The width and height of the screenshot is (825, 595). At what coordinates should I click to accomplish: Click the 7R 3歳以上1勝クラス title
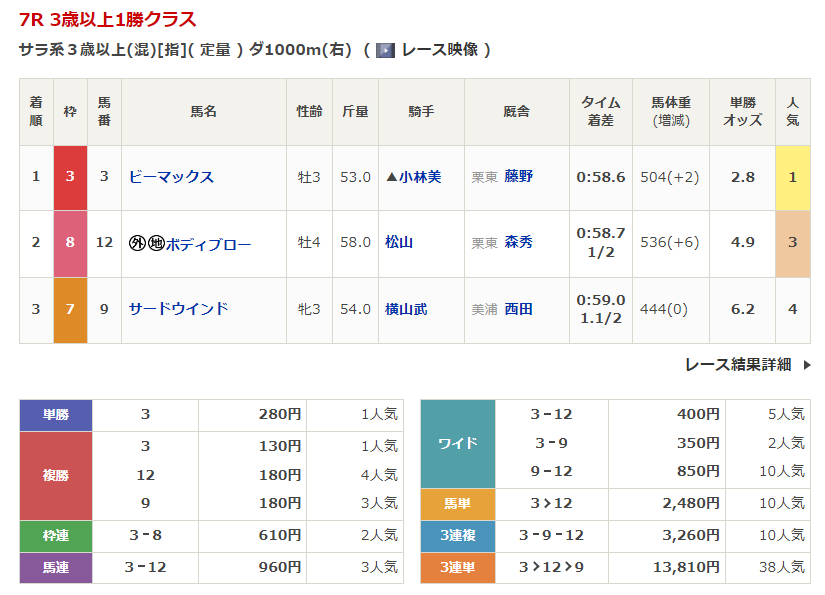(x=107, y=20)
